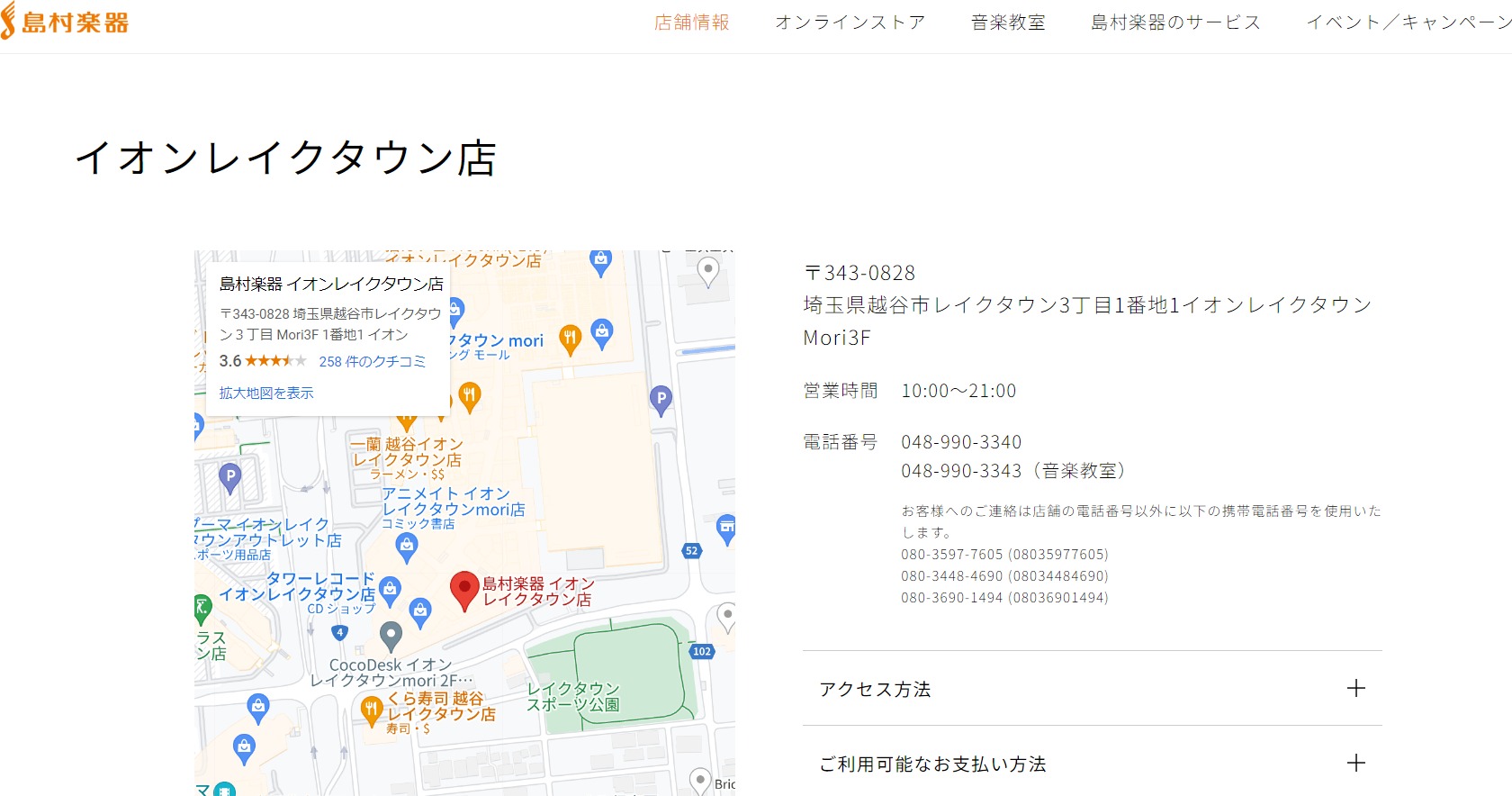Screen dimensions: 1512x796
Task: Select the アニメイト shop pin
Action: point(407,547)
